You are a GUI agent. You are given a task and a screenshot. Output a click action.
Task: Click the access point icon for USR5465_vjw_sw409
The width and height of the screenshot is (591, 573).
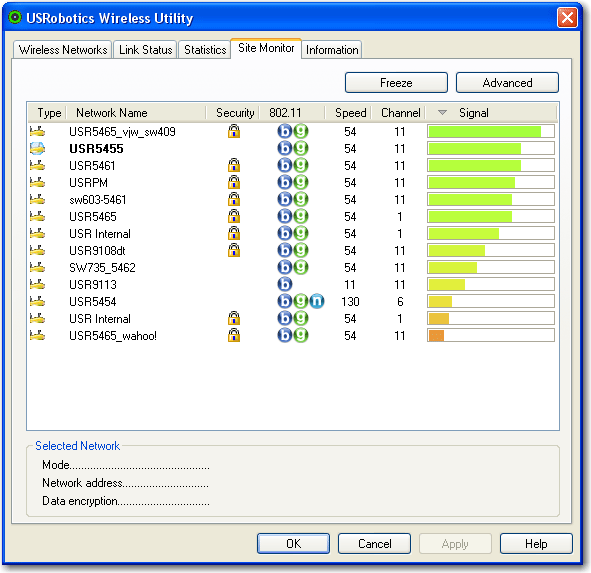pyautogui.click(x=37, y=132)
